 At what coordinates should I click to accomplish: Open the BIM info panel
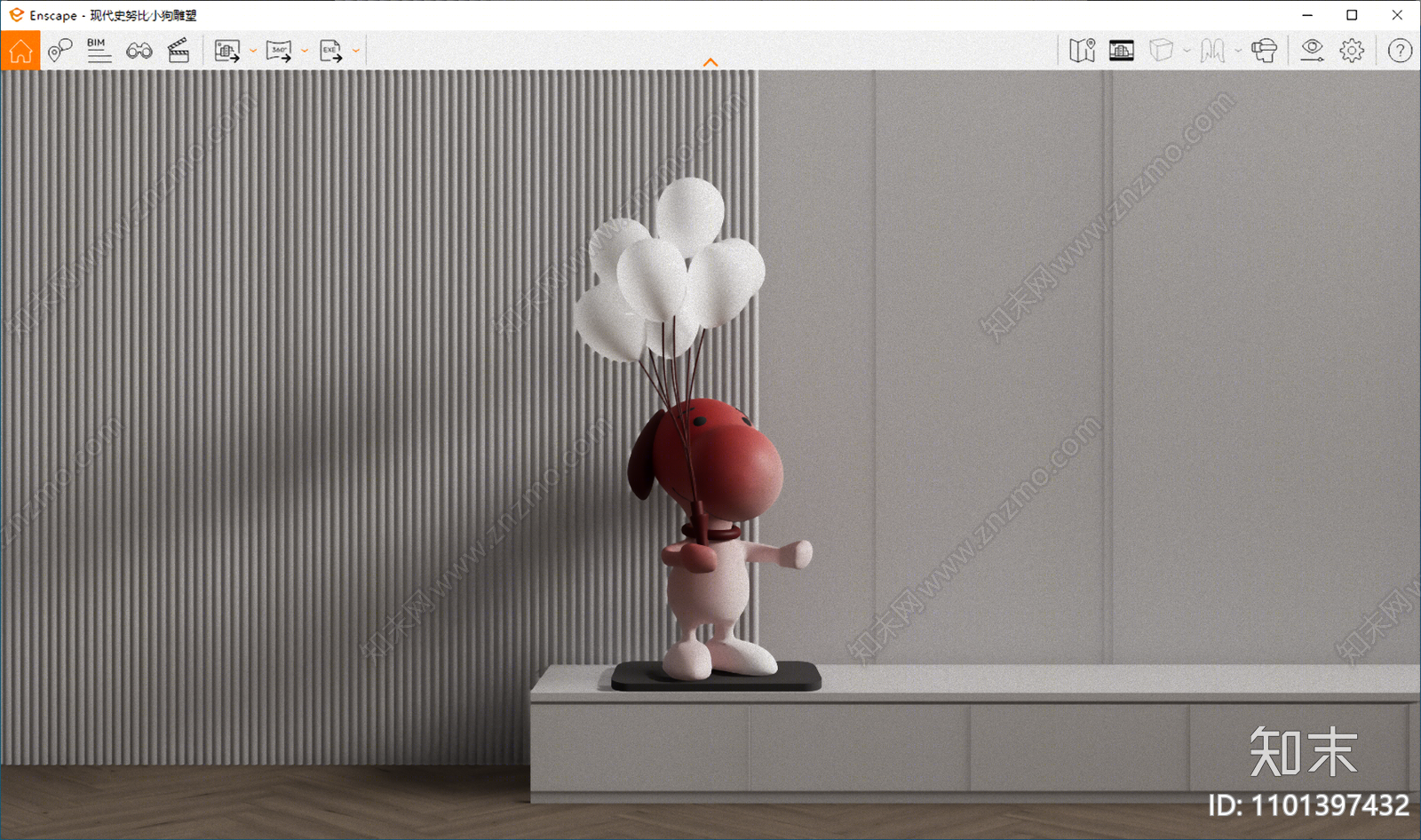[x=99, y=51]
